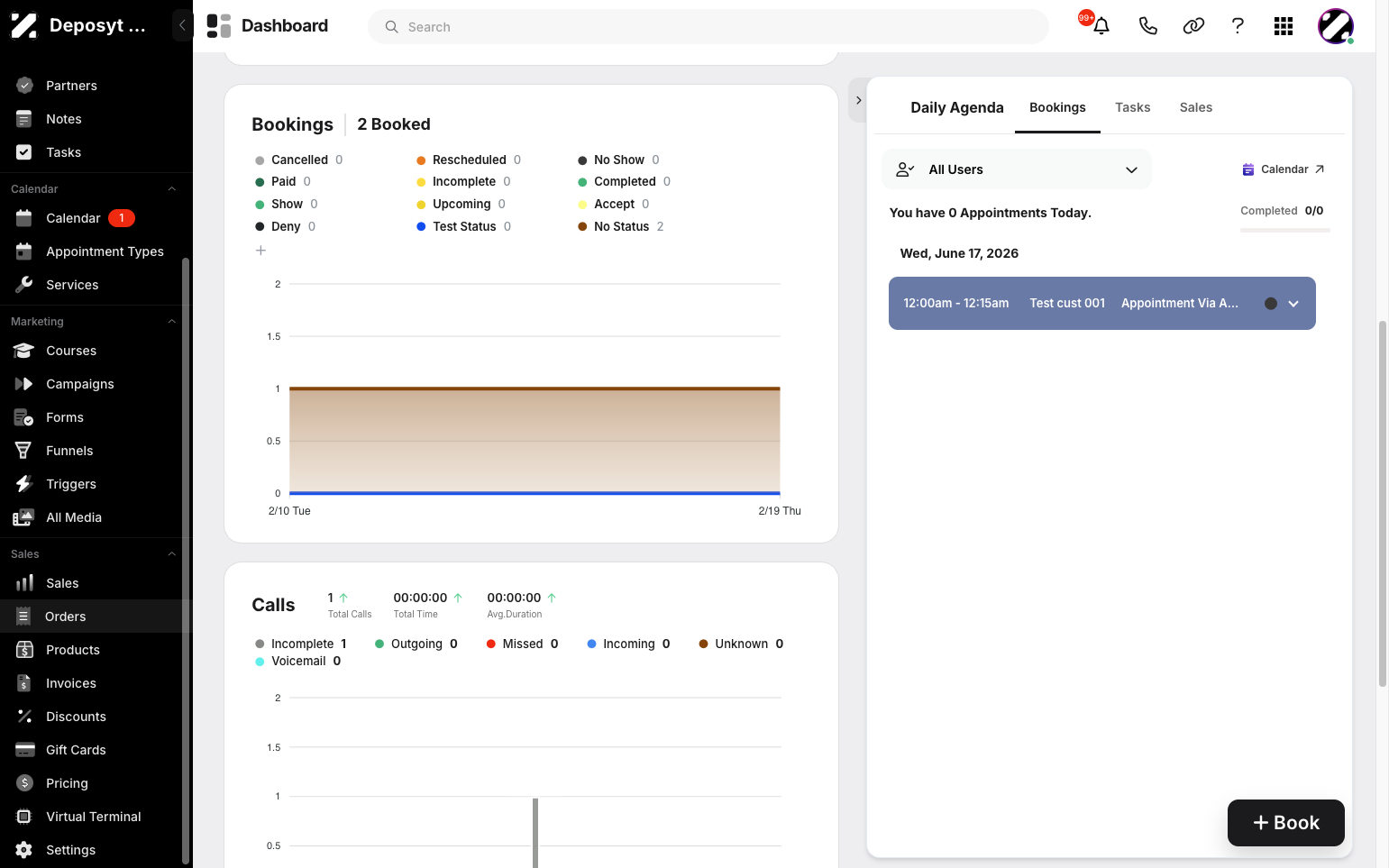Open the Courses graduation cap icon
1389x868 pixels.
(24, 351)
